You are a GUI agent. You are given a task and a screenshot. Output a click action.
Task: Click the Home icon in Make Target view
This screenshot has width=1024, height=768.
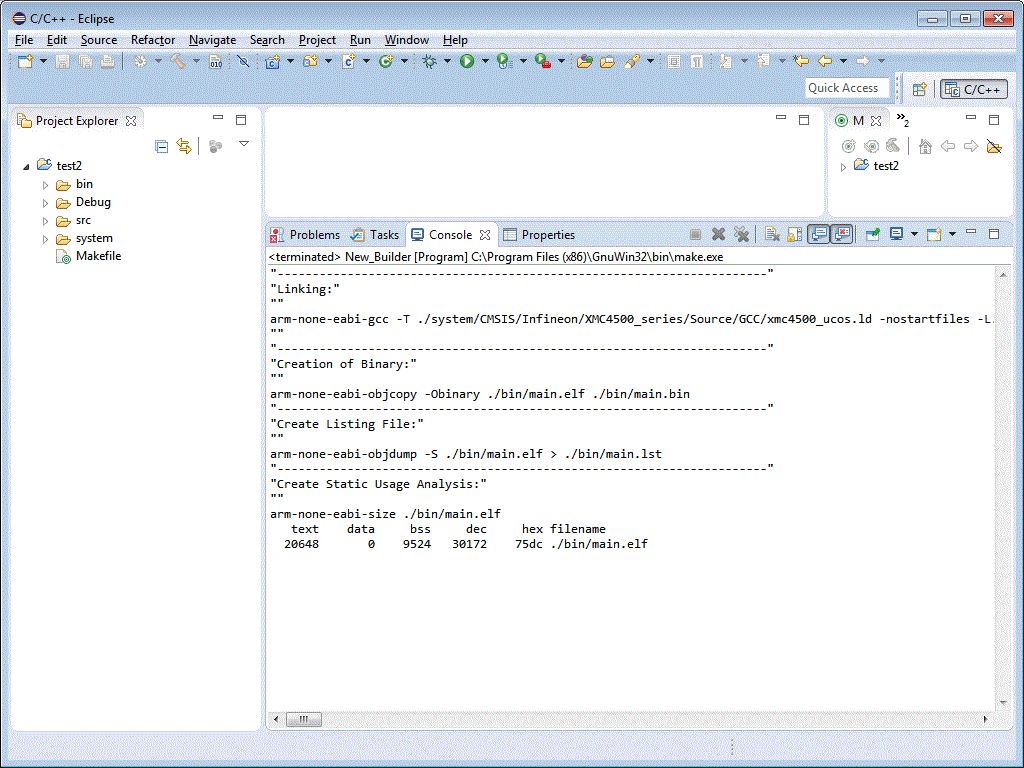[925, 147]
